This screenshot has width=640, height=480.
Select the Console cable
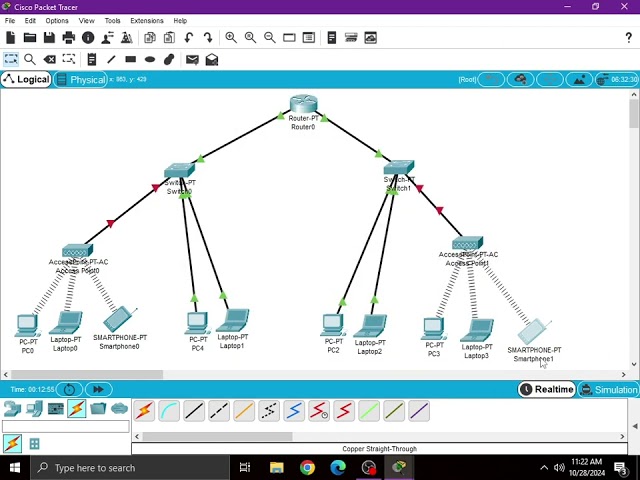(x=169, y=411)
